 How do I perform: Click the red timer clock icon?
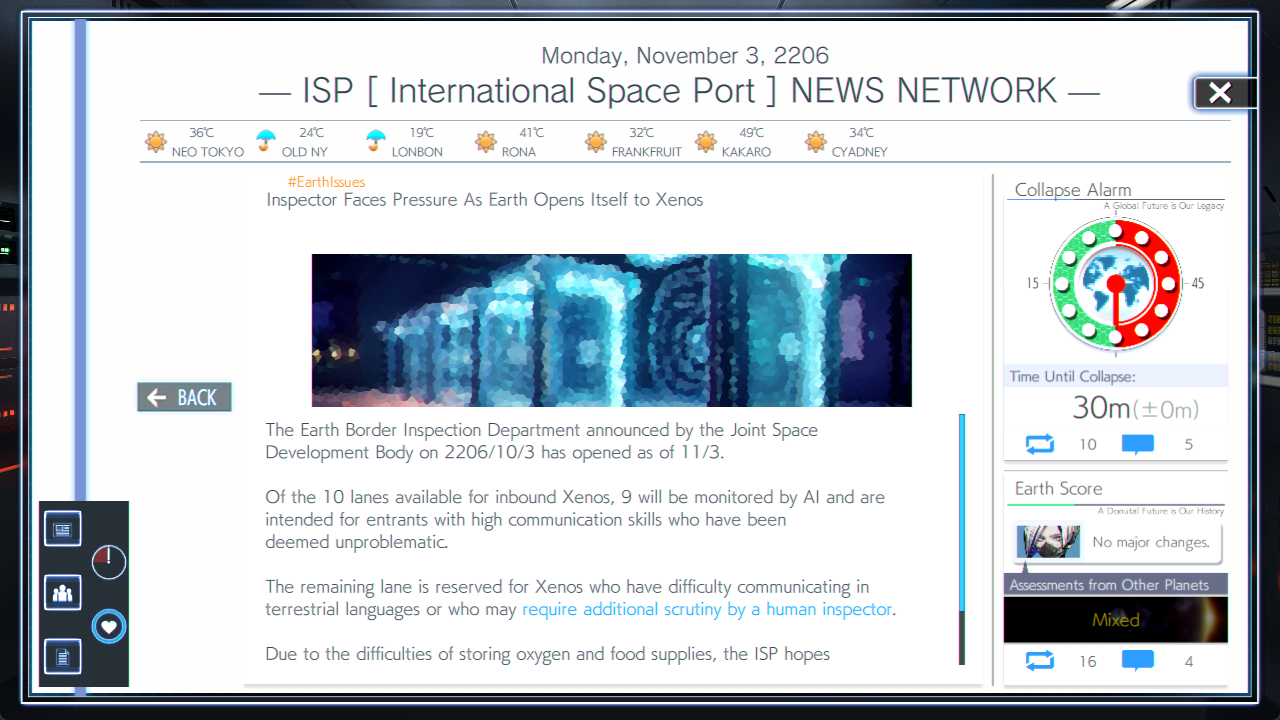[109, 562]
